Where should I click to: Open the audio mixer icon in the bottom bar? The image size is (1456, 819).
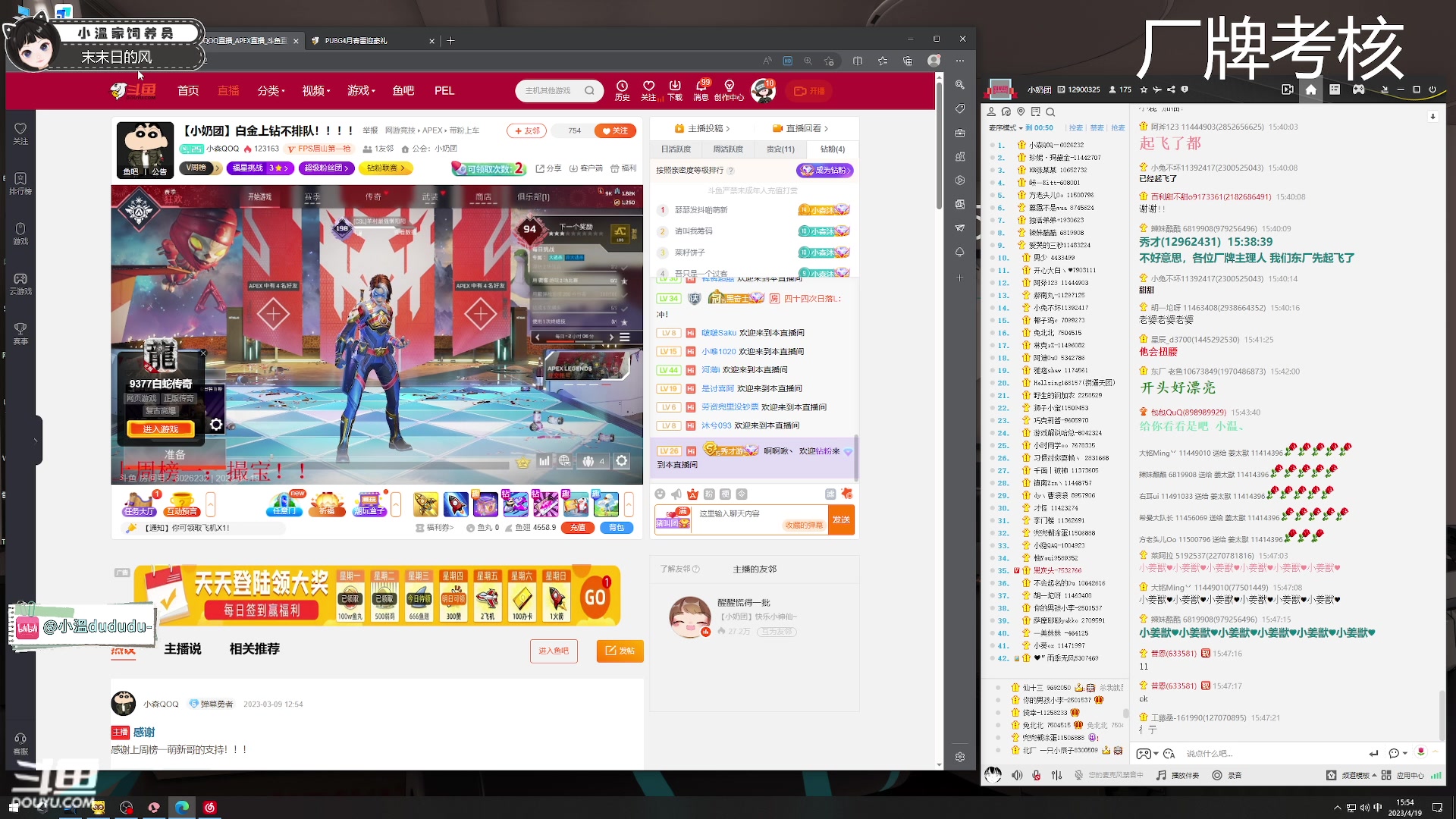coord(1056,775)
